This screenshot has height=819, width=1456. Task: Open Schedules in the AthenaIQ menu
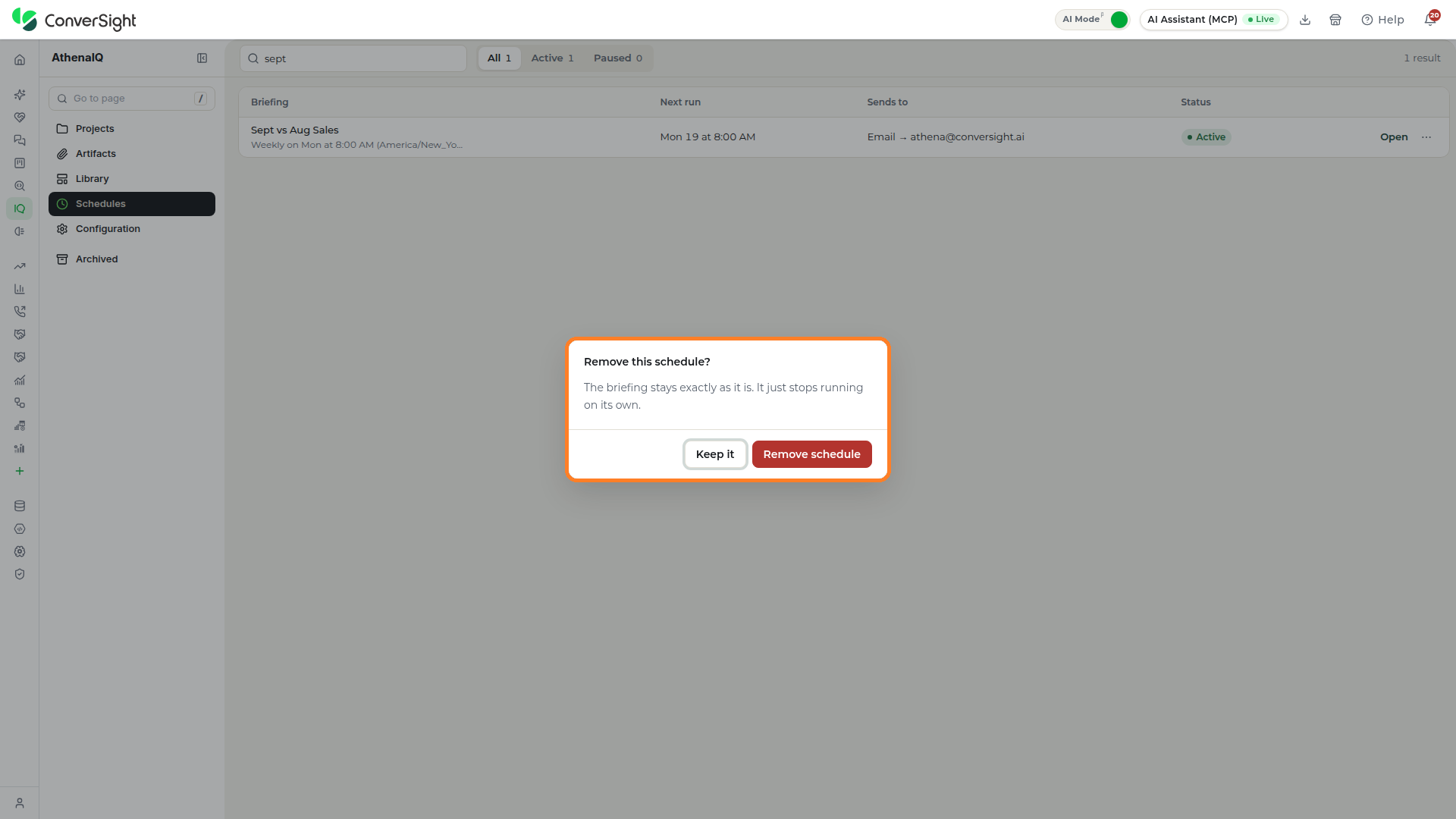132,204
